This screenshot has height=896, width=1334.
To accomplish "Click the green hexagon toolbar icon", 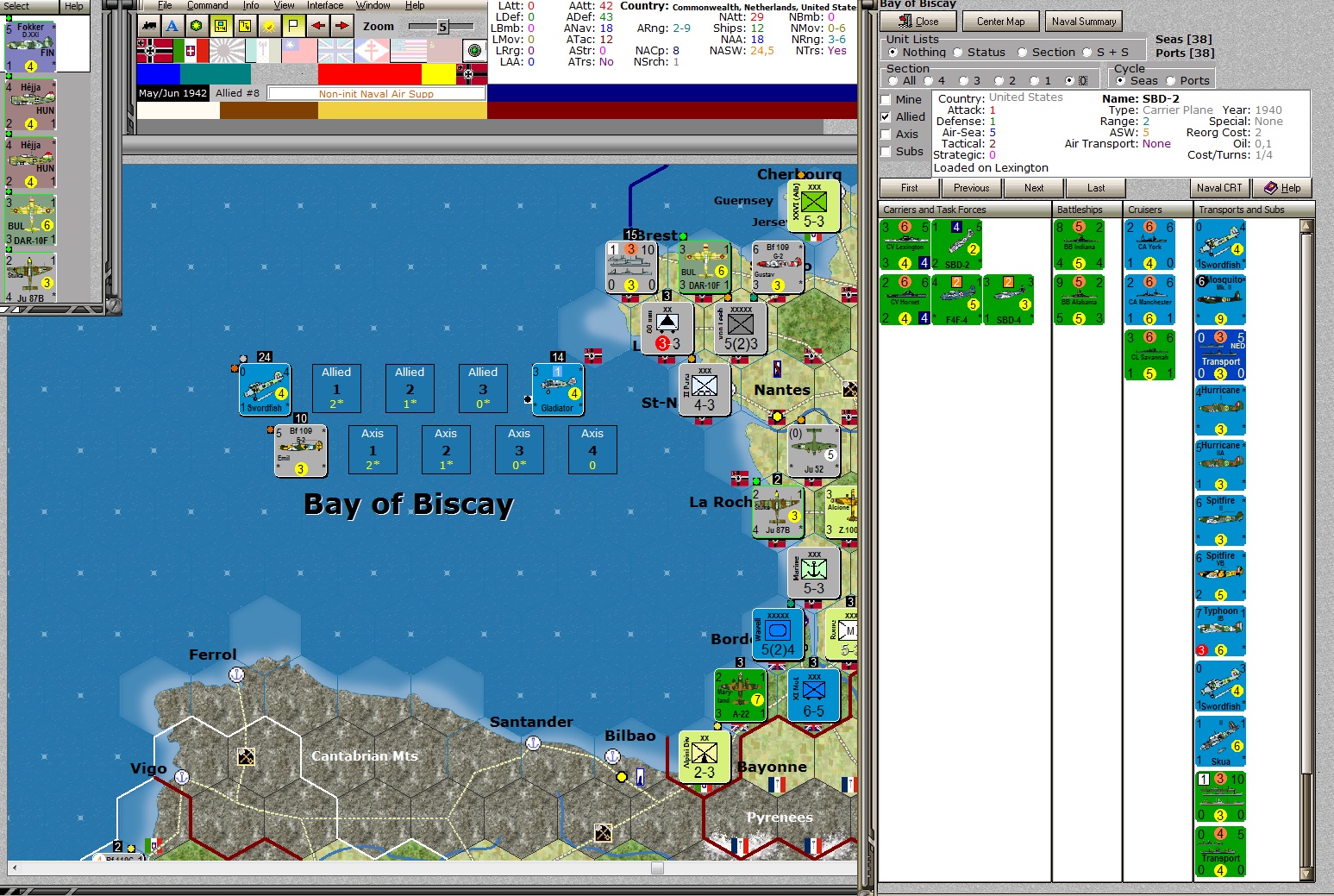I will (197, 26).
